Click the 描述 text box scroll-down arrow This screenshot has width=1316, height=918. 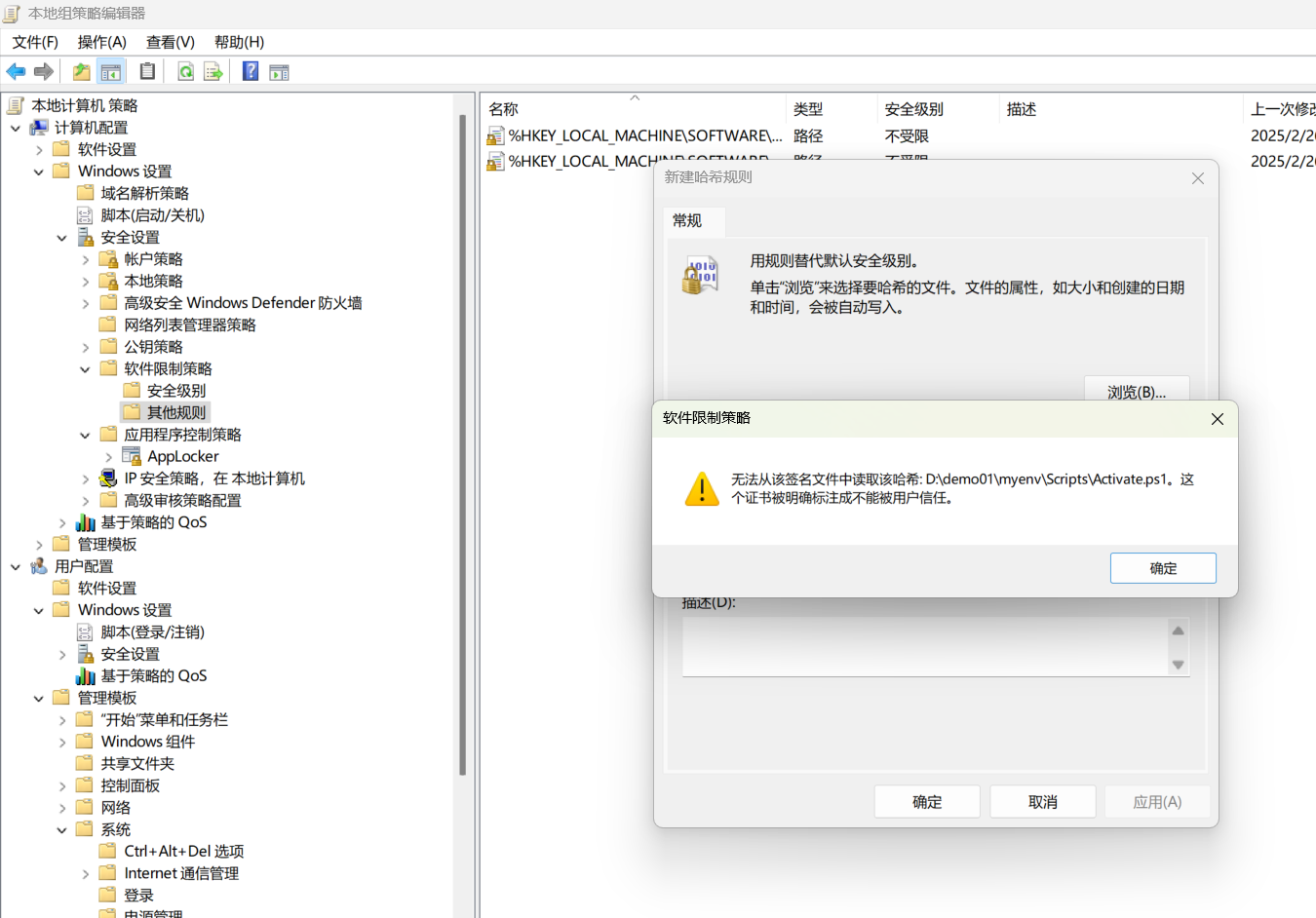[1178, 665]
